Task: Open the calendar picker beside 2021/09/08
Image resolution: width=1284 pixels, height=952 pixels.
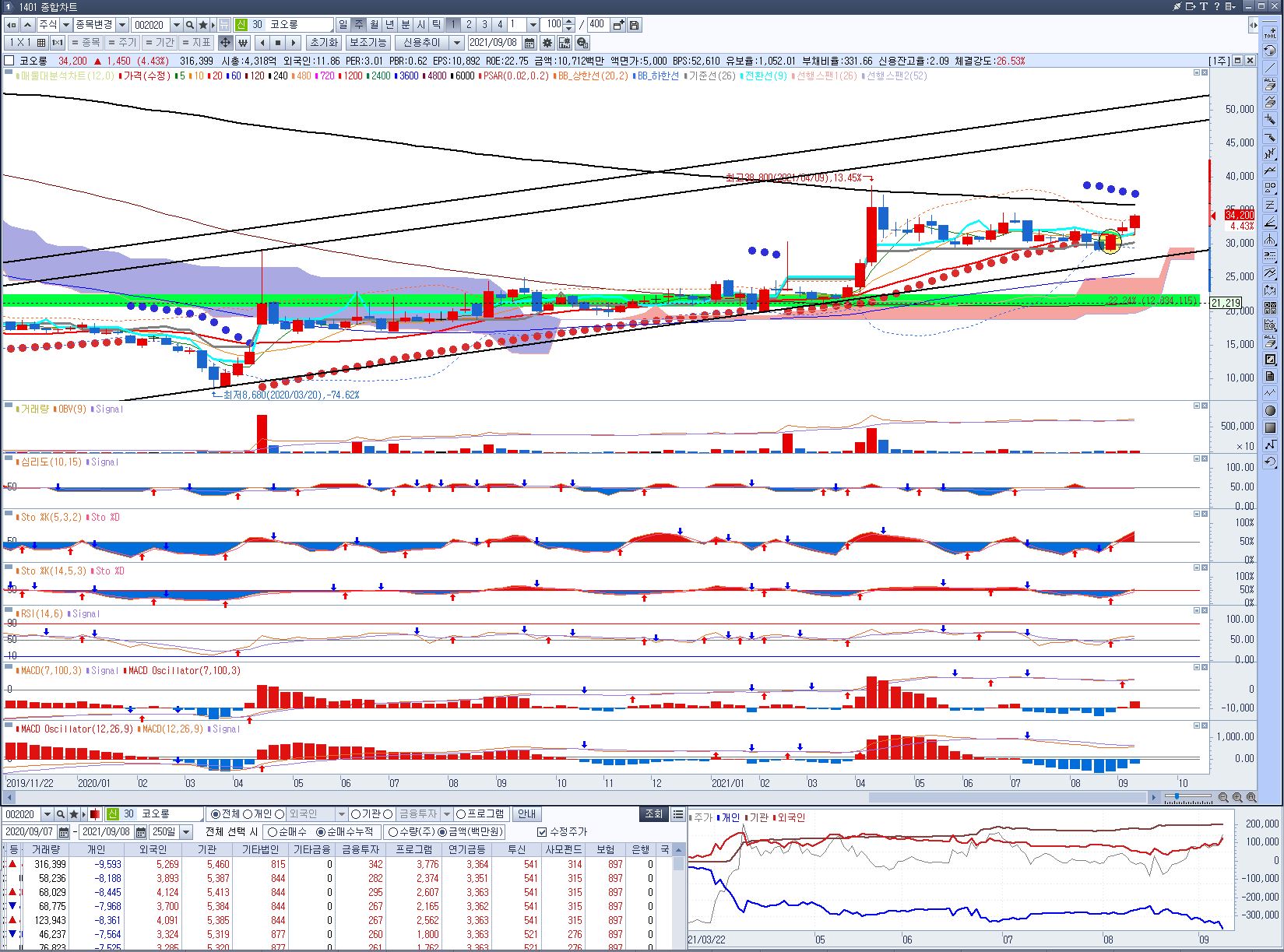Action: point(529,43)
